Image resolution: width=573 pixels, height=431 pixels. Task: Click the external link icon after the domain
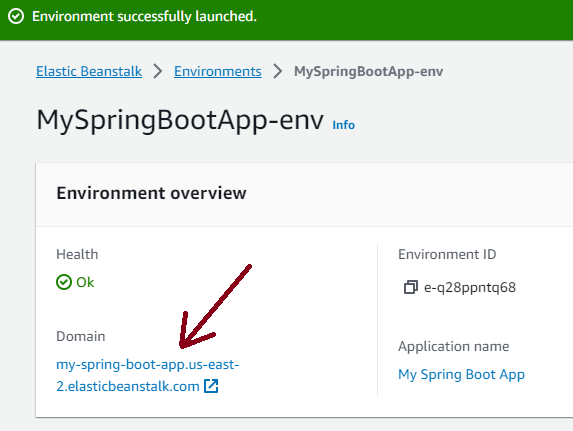tap(211, 386)
